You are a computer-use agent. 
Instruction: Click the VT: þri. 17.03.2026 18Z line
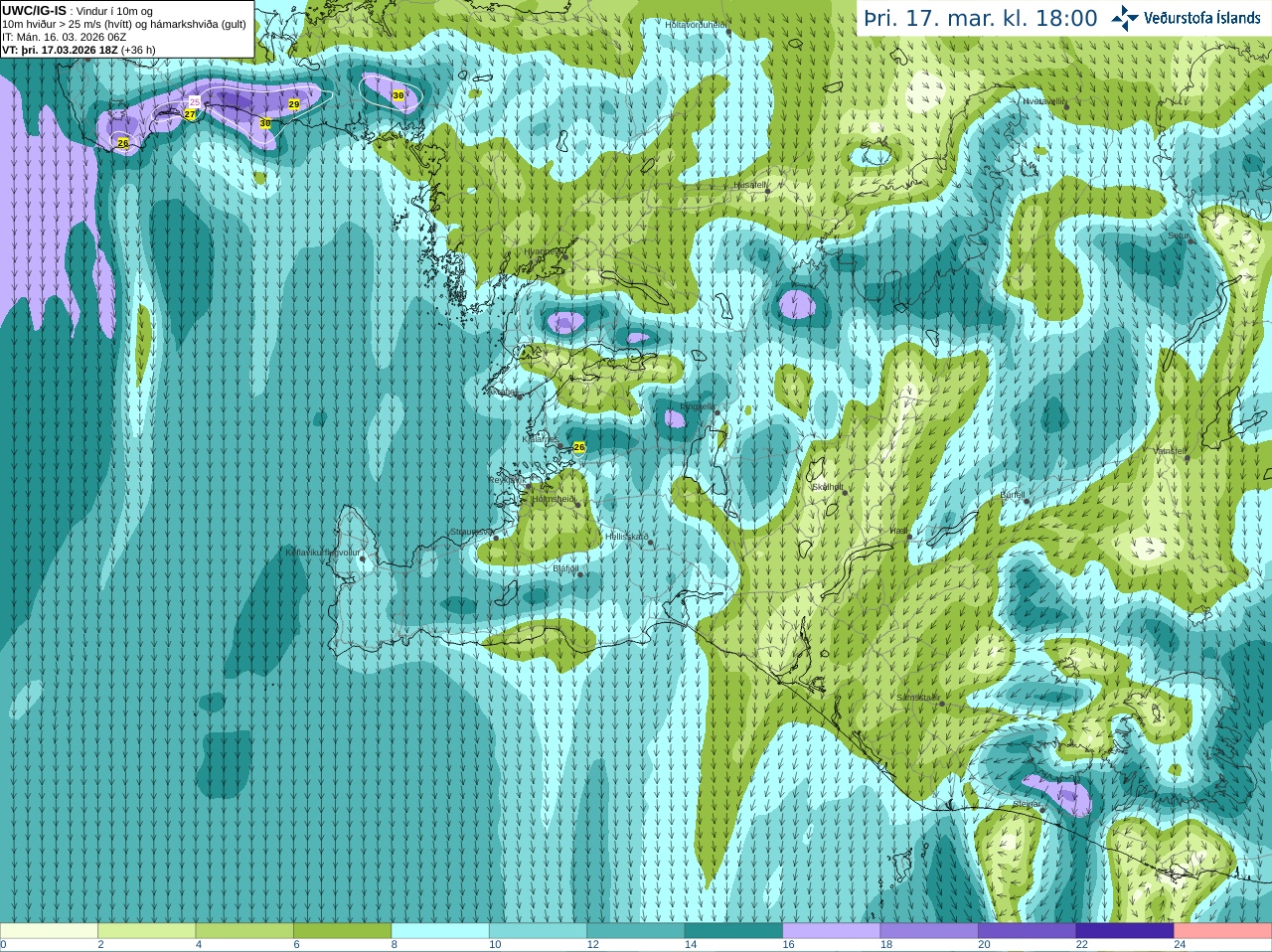[79, 50]
